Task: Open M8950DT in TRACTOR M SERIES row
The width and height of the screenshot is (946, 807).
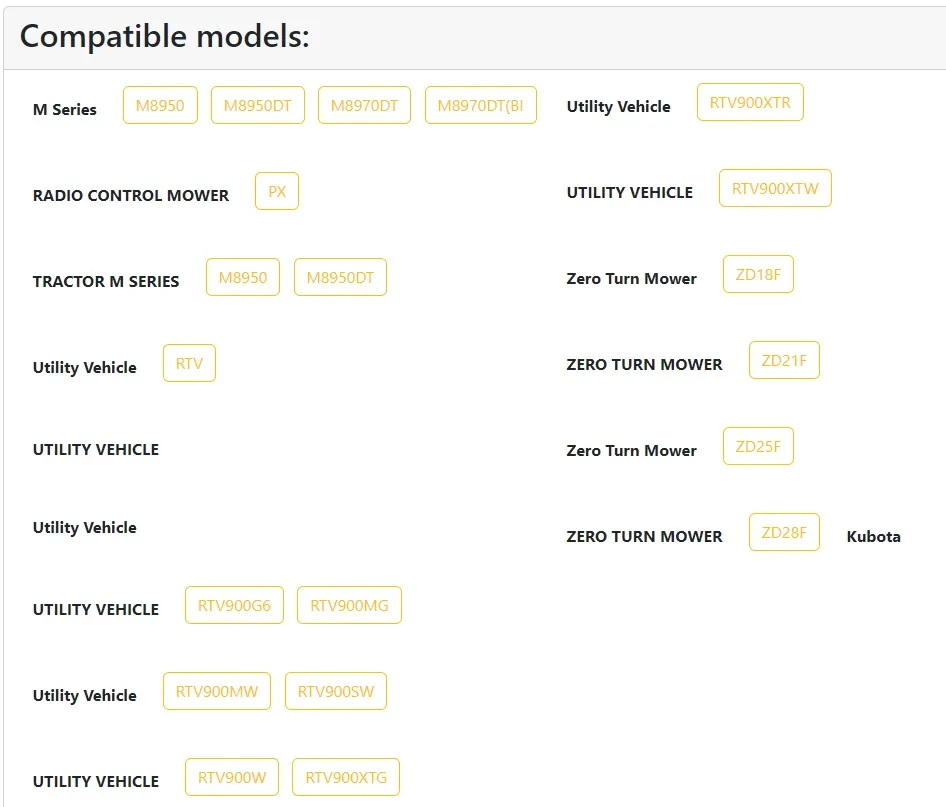Action: 340,277
